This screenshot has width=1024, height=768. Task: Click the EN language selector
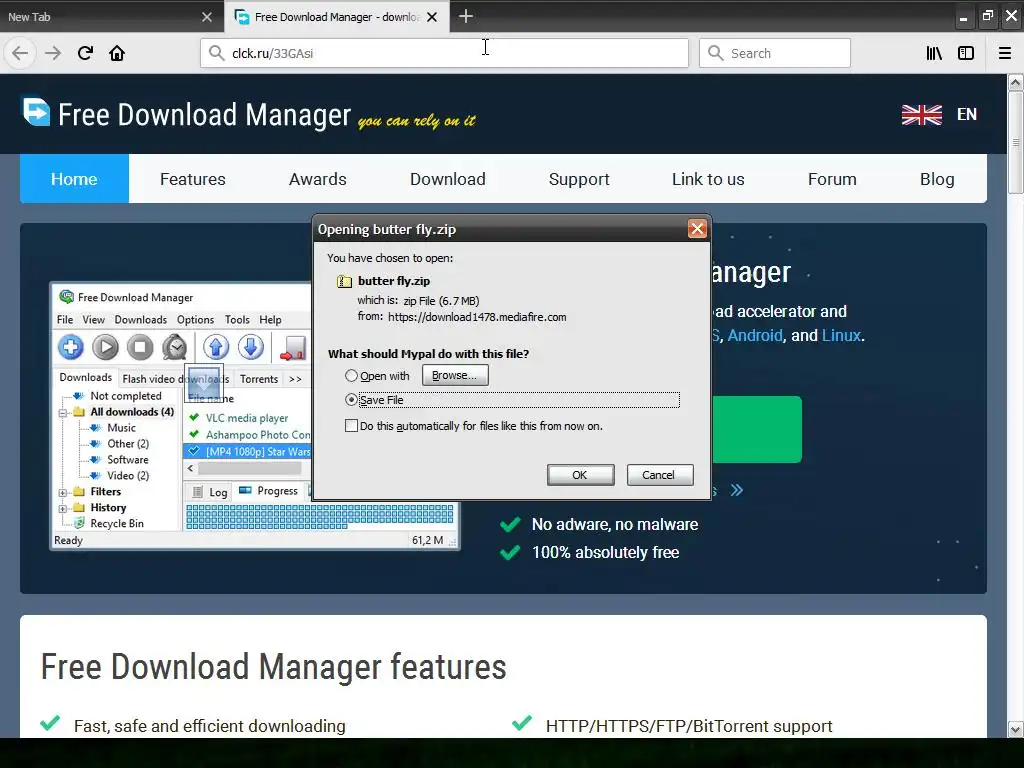[967, 114]
